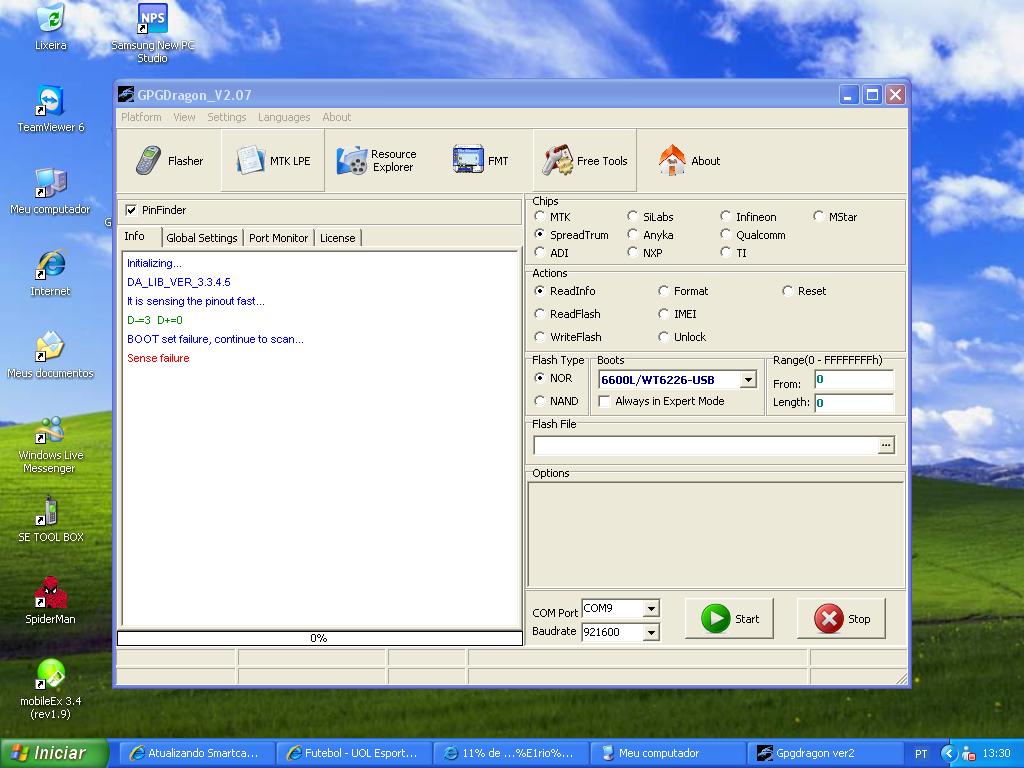Set flash type to NAND
The width and height of the screenshot is (1024, 768).
pyautogui.click(x=539, y=400)
